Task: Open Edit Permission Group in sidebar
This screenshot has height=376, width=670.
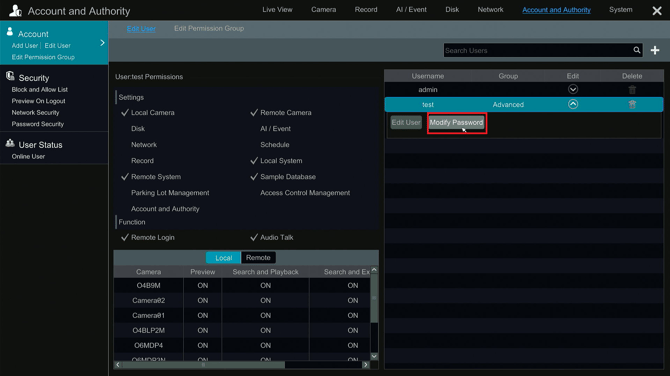Action: click(43, 57)
